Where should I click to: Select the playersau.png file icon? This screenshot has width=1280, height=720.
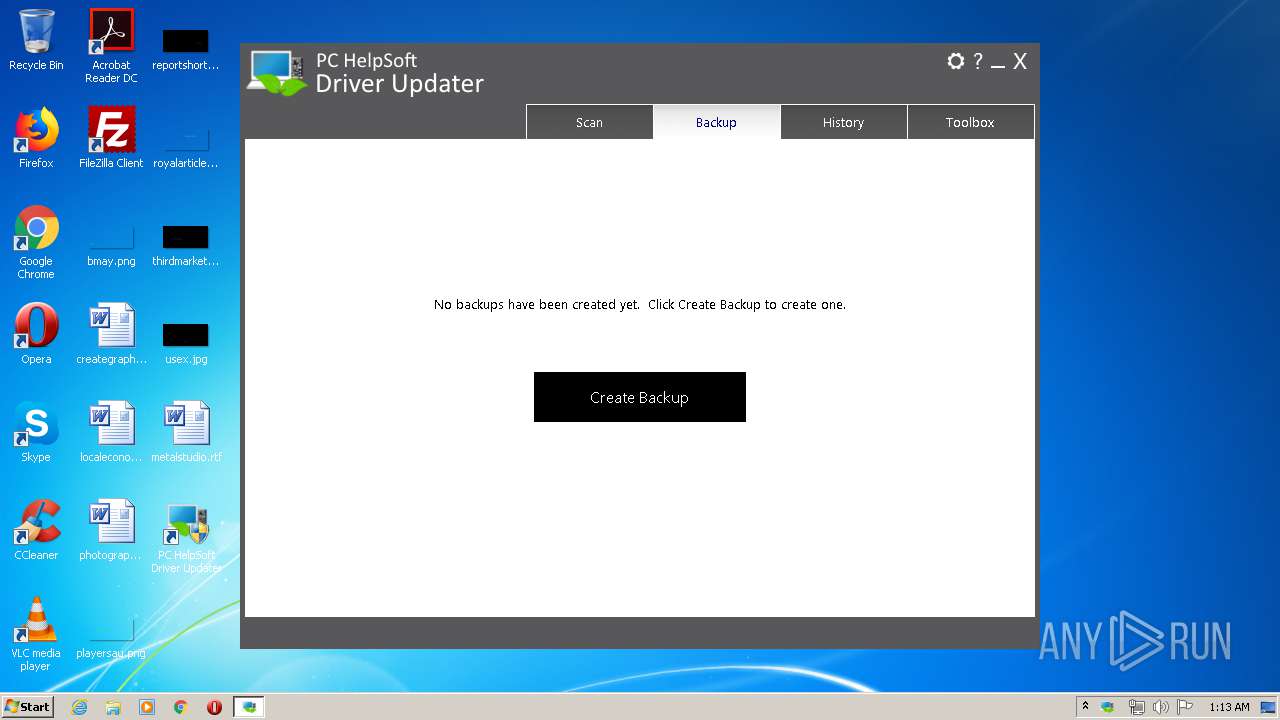point(111,638)
